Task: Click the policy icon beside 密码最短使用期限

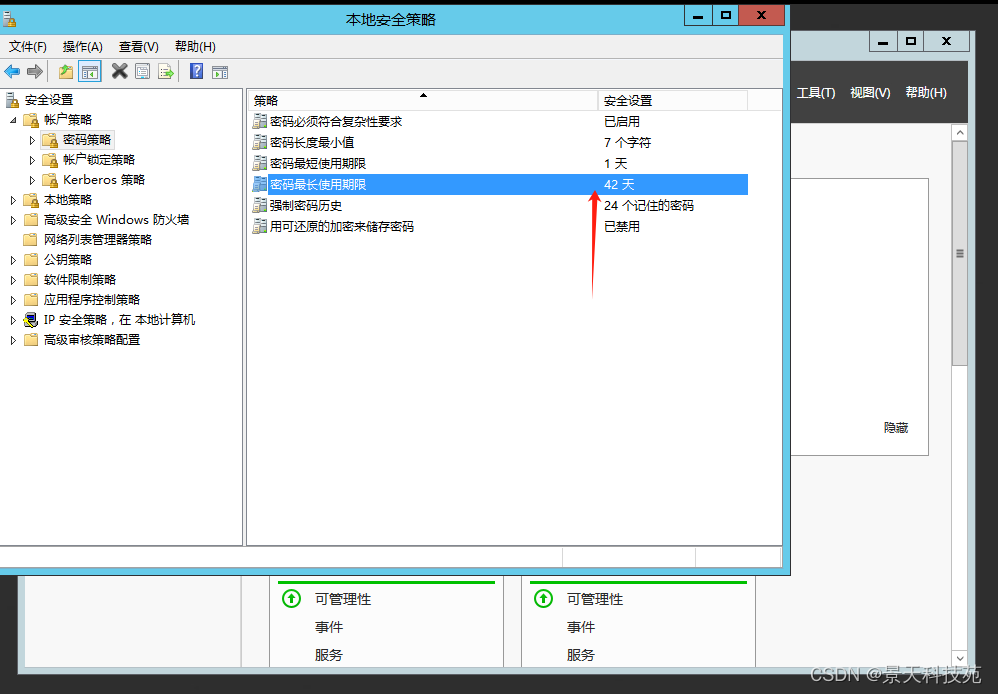Action: (x=260, y=164)
